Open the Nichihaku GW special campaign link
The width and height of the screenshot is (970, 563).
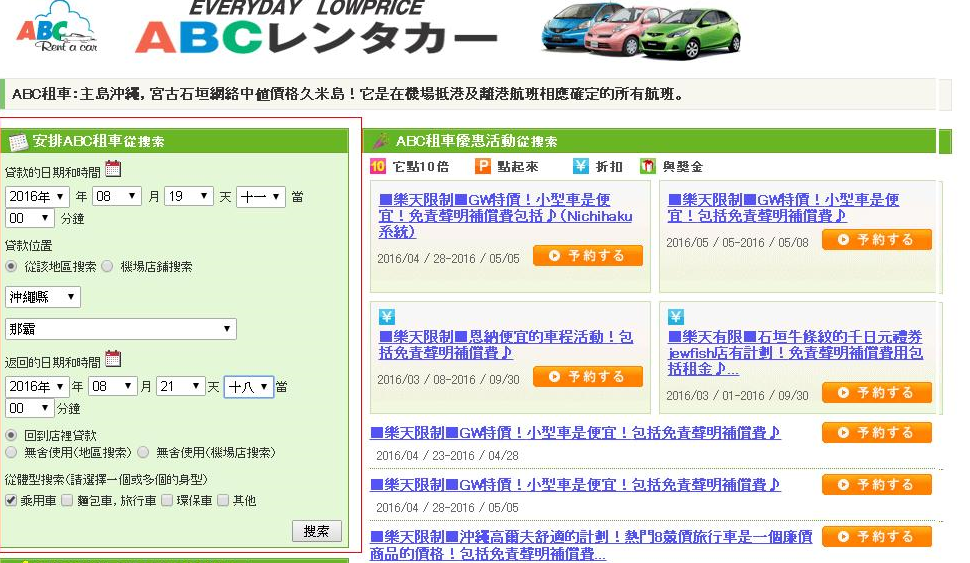[505, 216]
